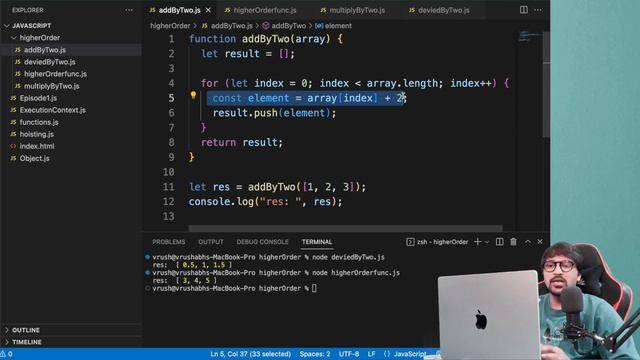The height and width of the screenshot is (360, 640).
Task: Select JavaScript language mode
Action: (410, 354)
